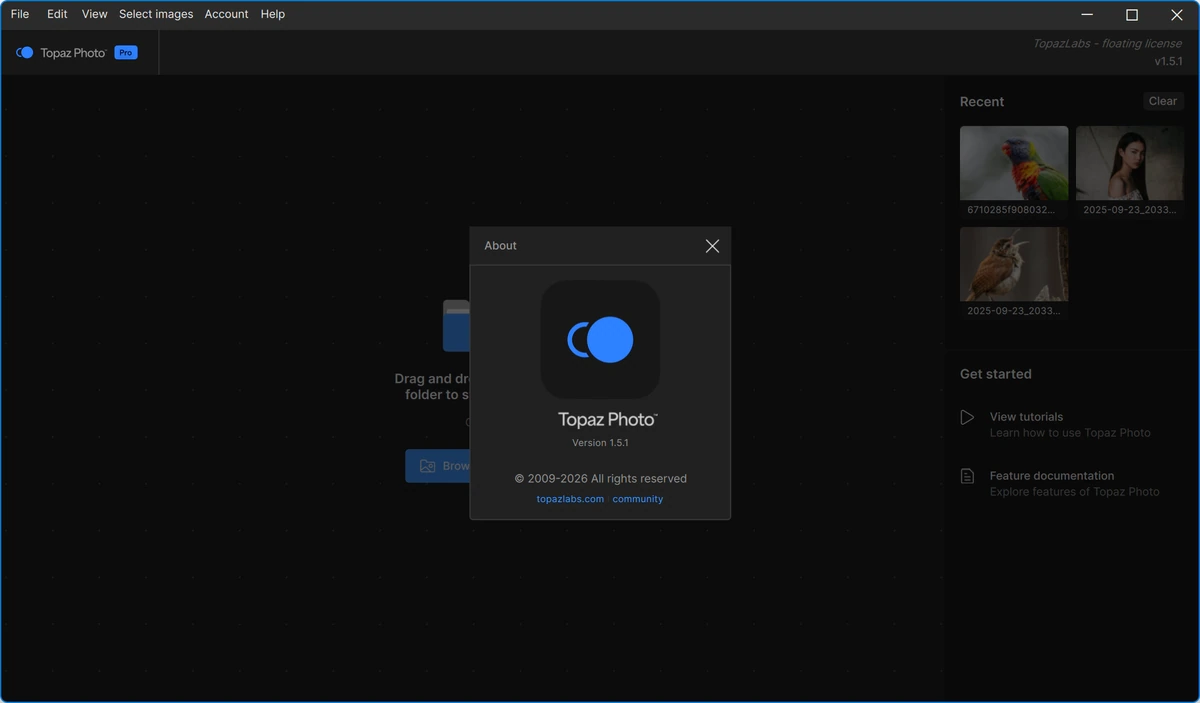This screenshot has height=703, width=1200.
Task: Click the View tutorials play icon
Action: tap(967, 417)
